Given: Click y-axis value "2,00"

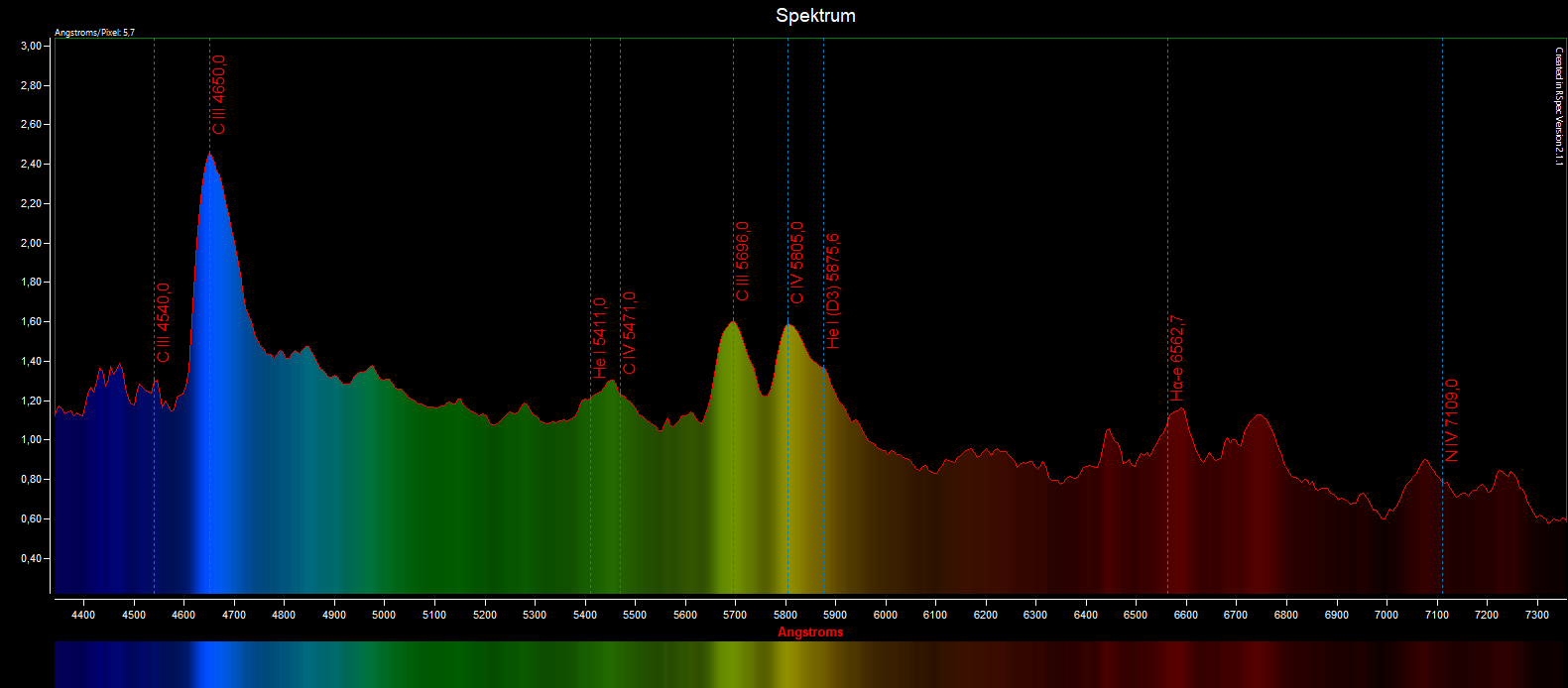Looking at the screenshot, I should pyautogui.click(x=31, y=243).
